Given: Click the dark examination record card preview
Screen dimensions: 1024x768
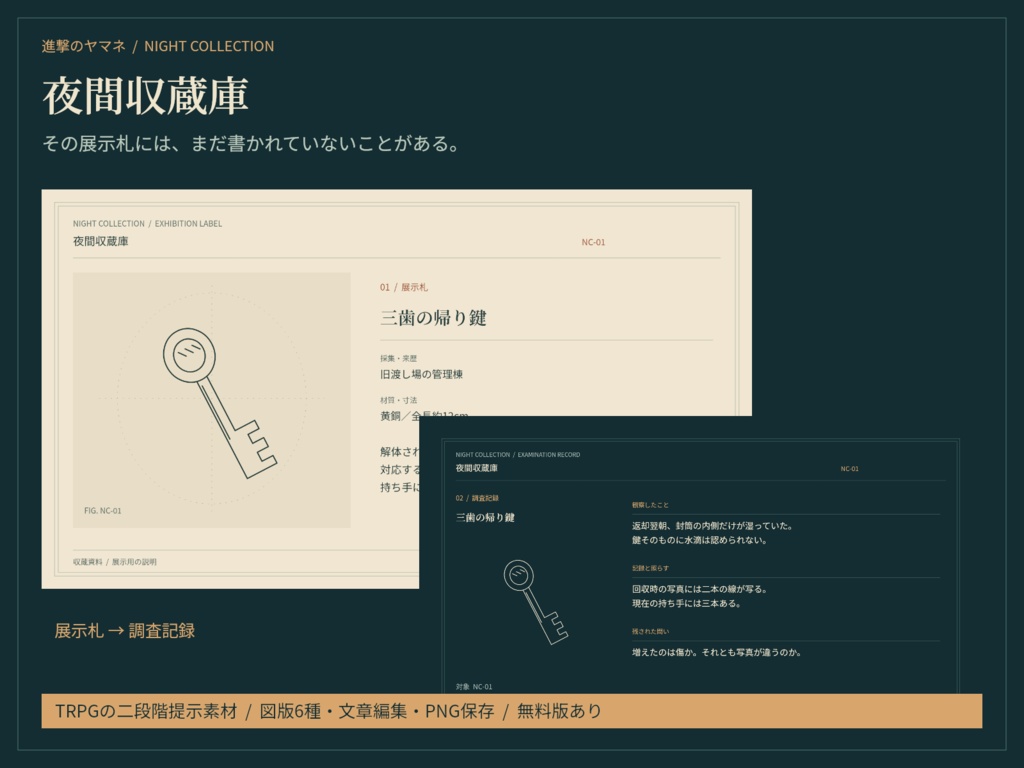Looking at the screenshot, I should 700,555.
